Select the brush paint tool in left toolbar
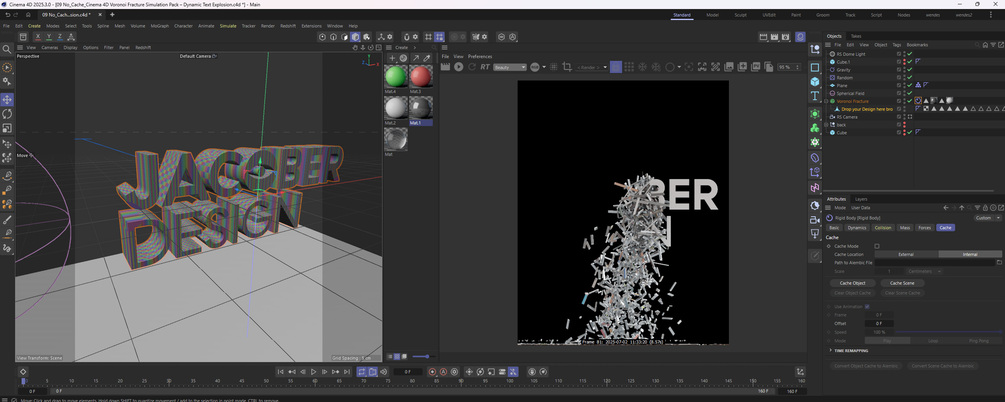The width and height of the screenshot is (1005, 402). pyautogui.click(x=7, y=220)
